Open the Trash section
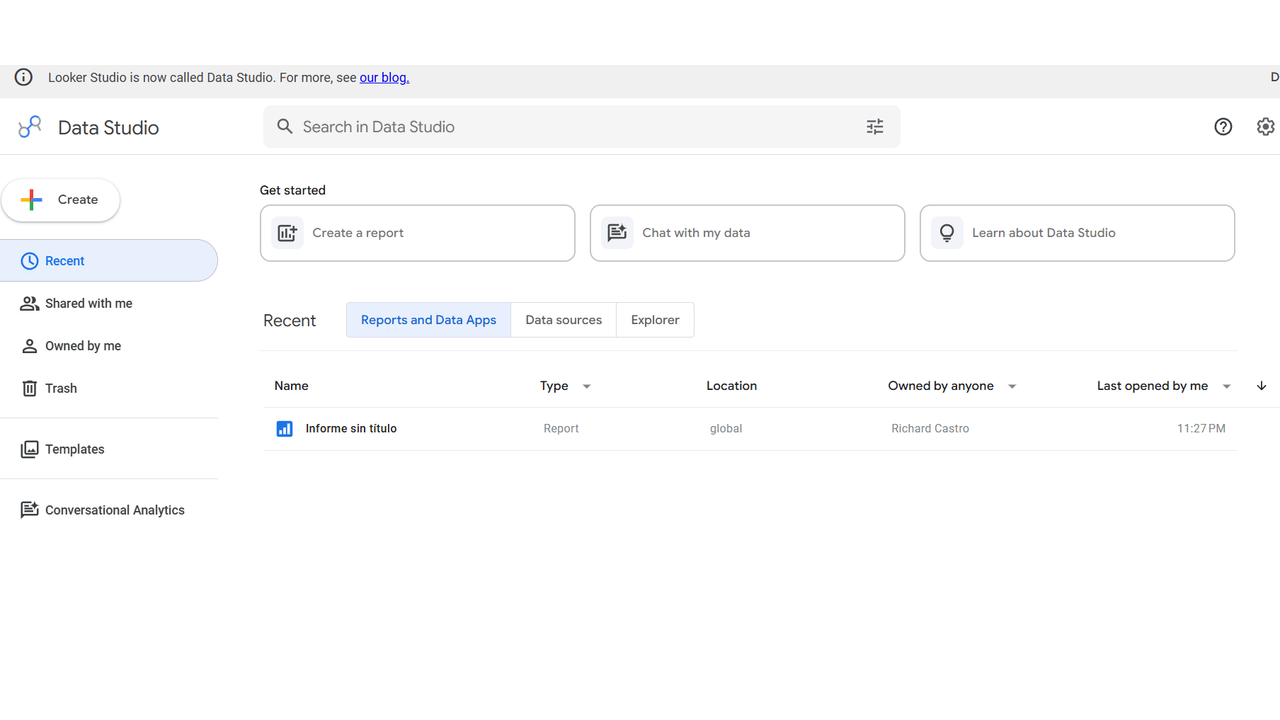1280x720 pixels. [x=109, y=388]
